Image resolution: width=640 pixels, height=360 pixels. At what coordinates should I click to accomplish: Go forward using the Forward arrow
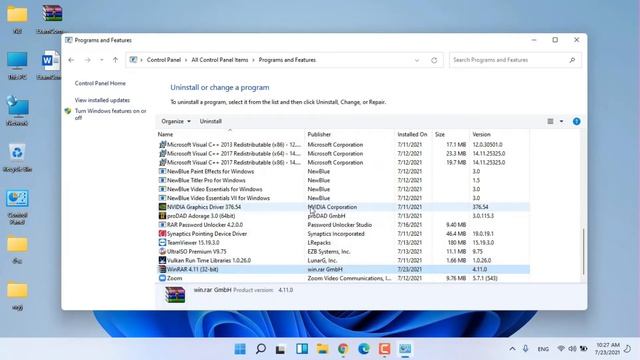pos(87,60)
